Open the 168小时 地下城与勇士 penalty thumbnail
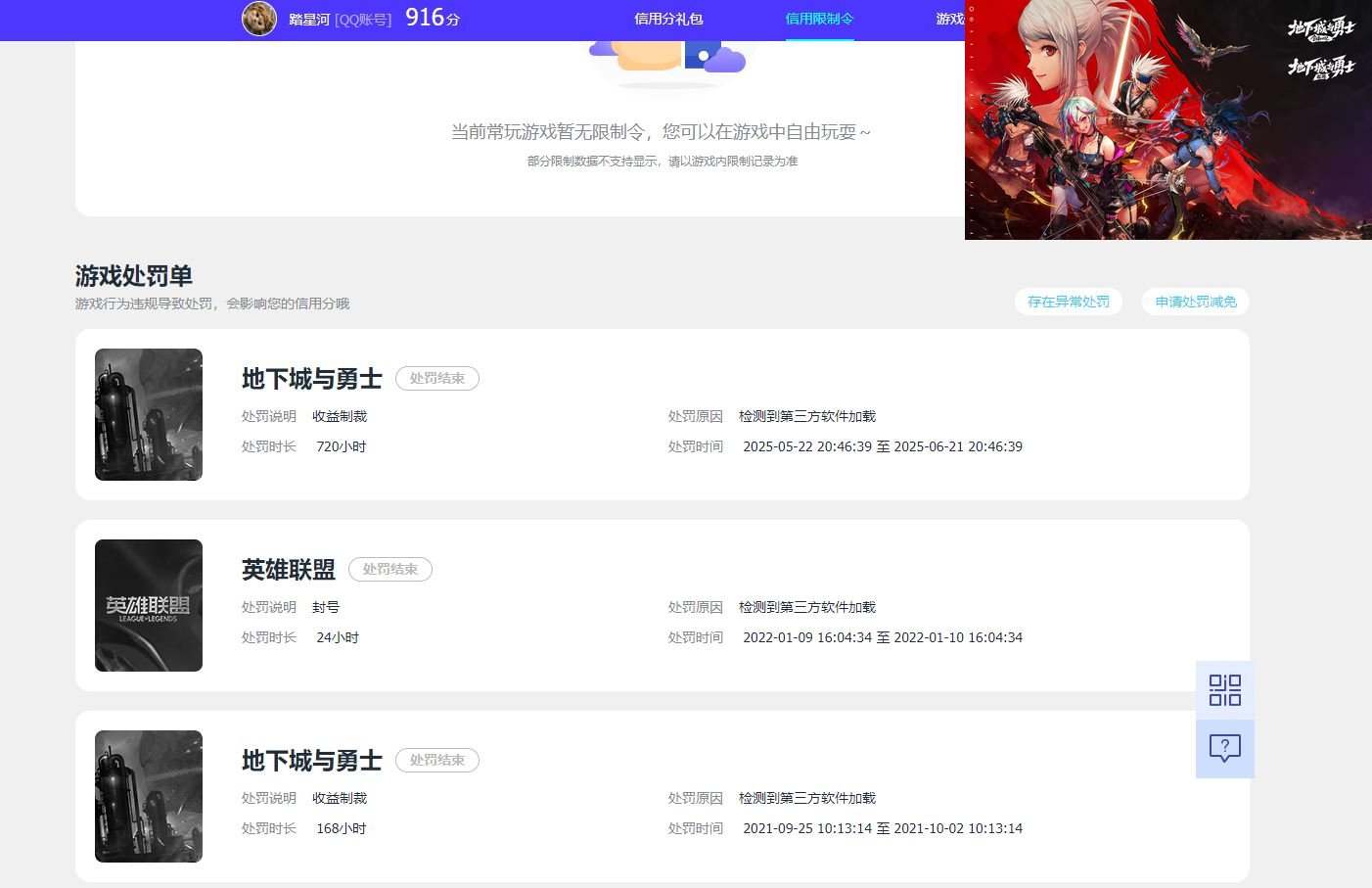This screenshot has height=888, width=1372. (x=149, y=796)
